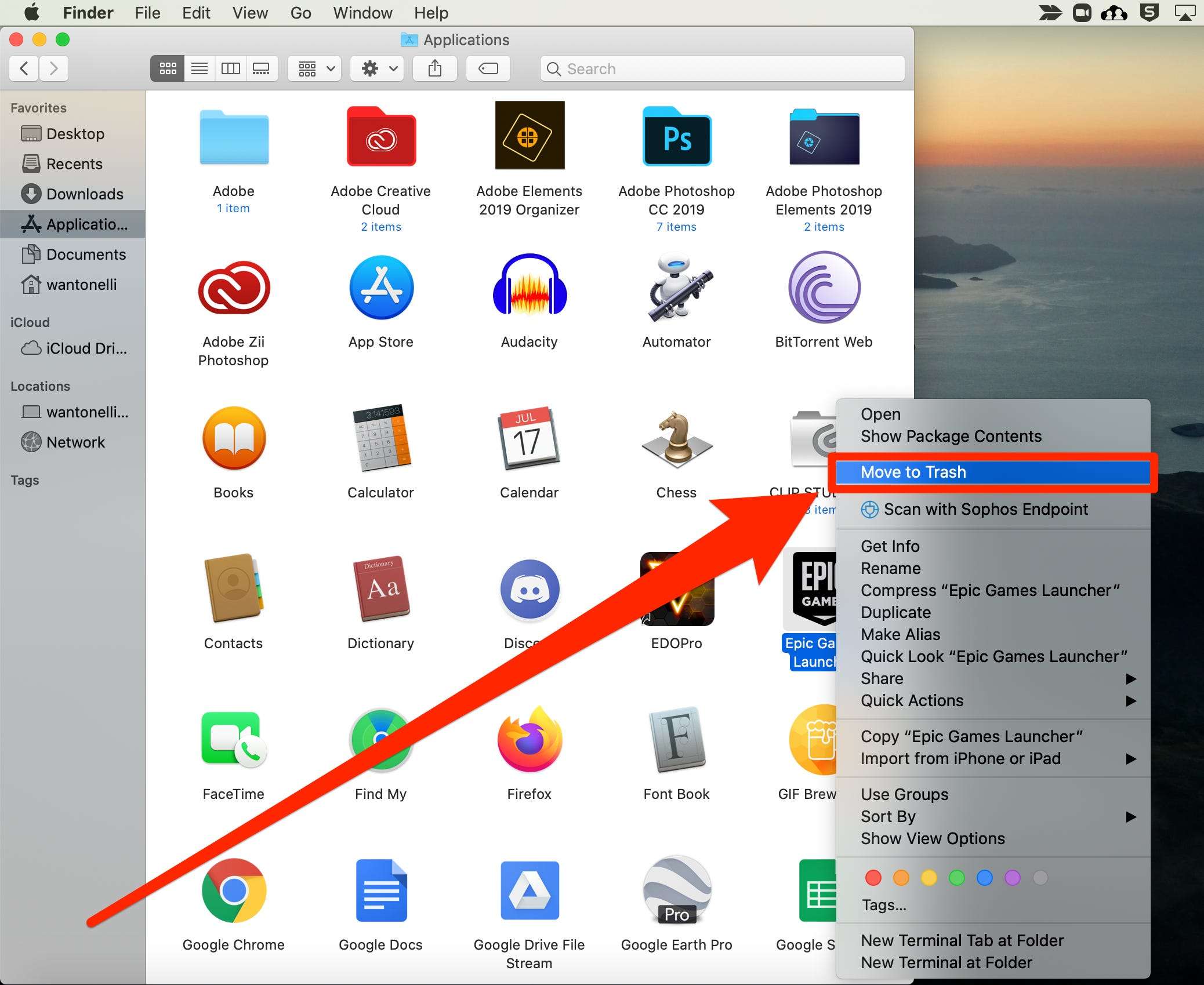Select the App Store icon
The width and height of the screenshot is (1204, 985).
(381, 288)
